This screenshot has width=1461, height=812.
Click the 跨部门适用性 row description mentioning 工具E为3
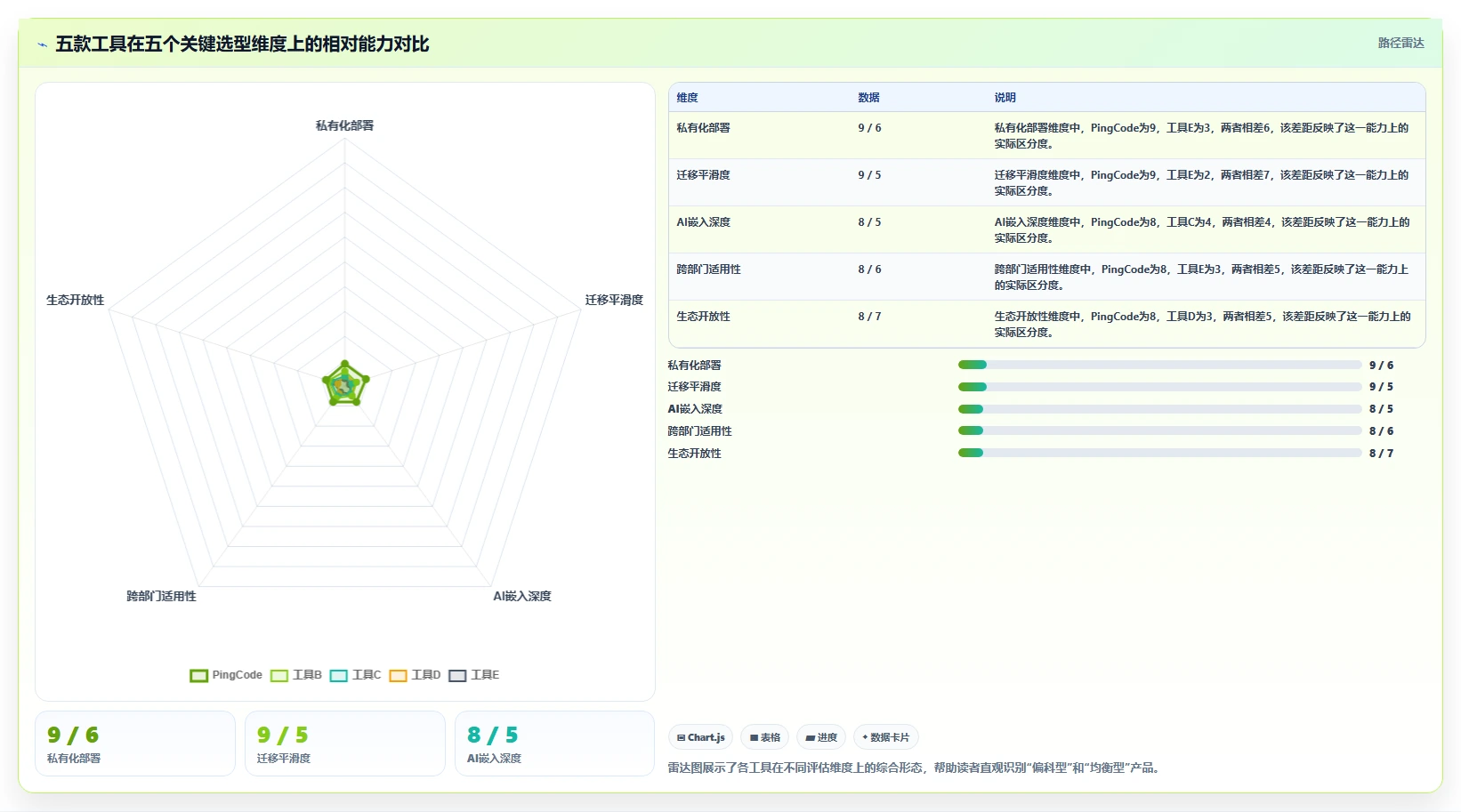(x=1201, y=277)
